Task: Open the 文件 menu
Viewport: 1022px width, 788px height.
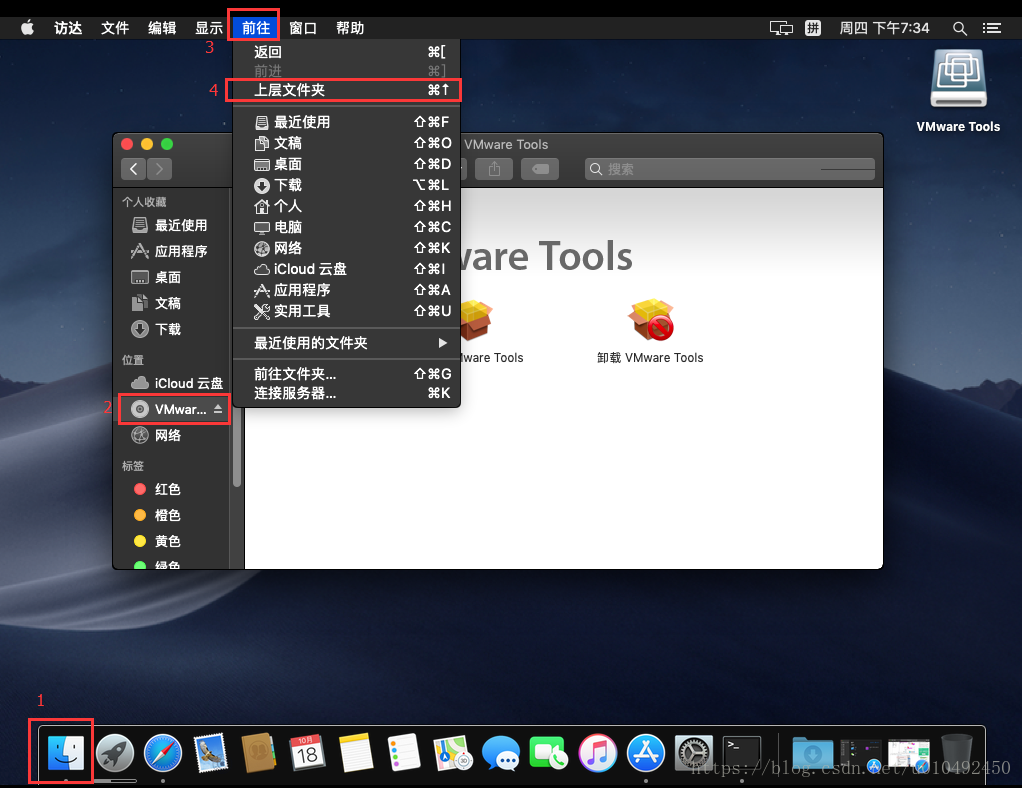Action: (x=115, y=28)
